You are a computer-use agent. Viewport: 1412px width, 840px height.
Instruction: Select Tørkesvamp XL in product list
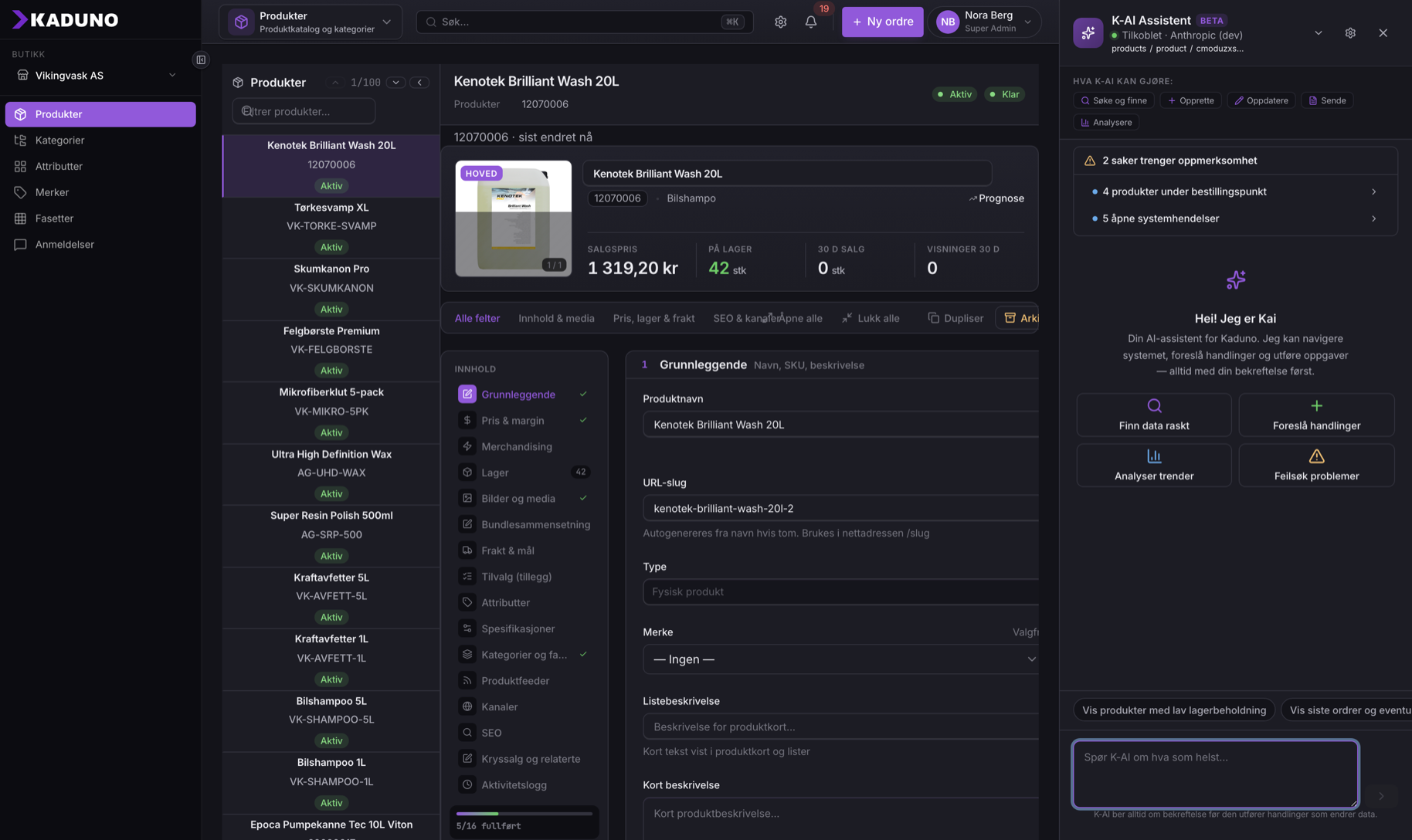[331, 228]
